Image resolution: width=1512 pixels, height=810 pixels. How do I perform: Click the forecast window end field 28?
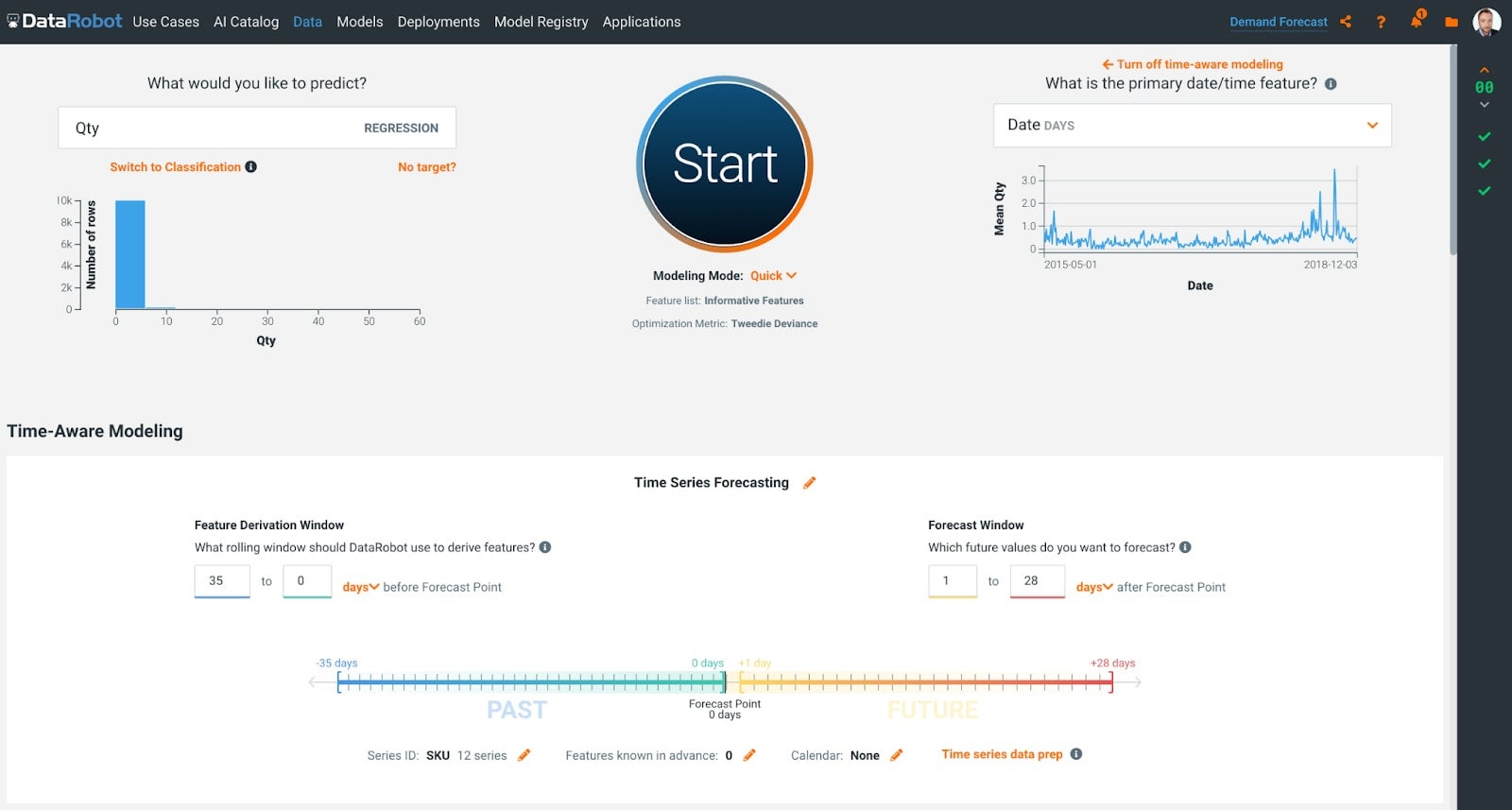(1038, 581)
